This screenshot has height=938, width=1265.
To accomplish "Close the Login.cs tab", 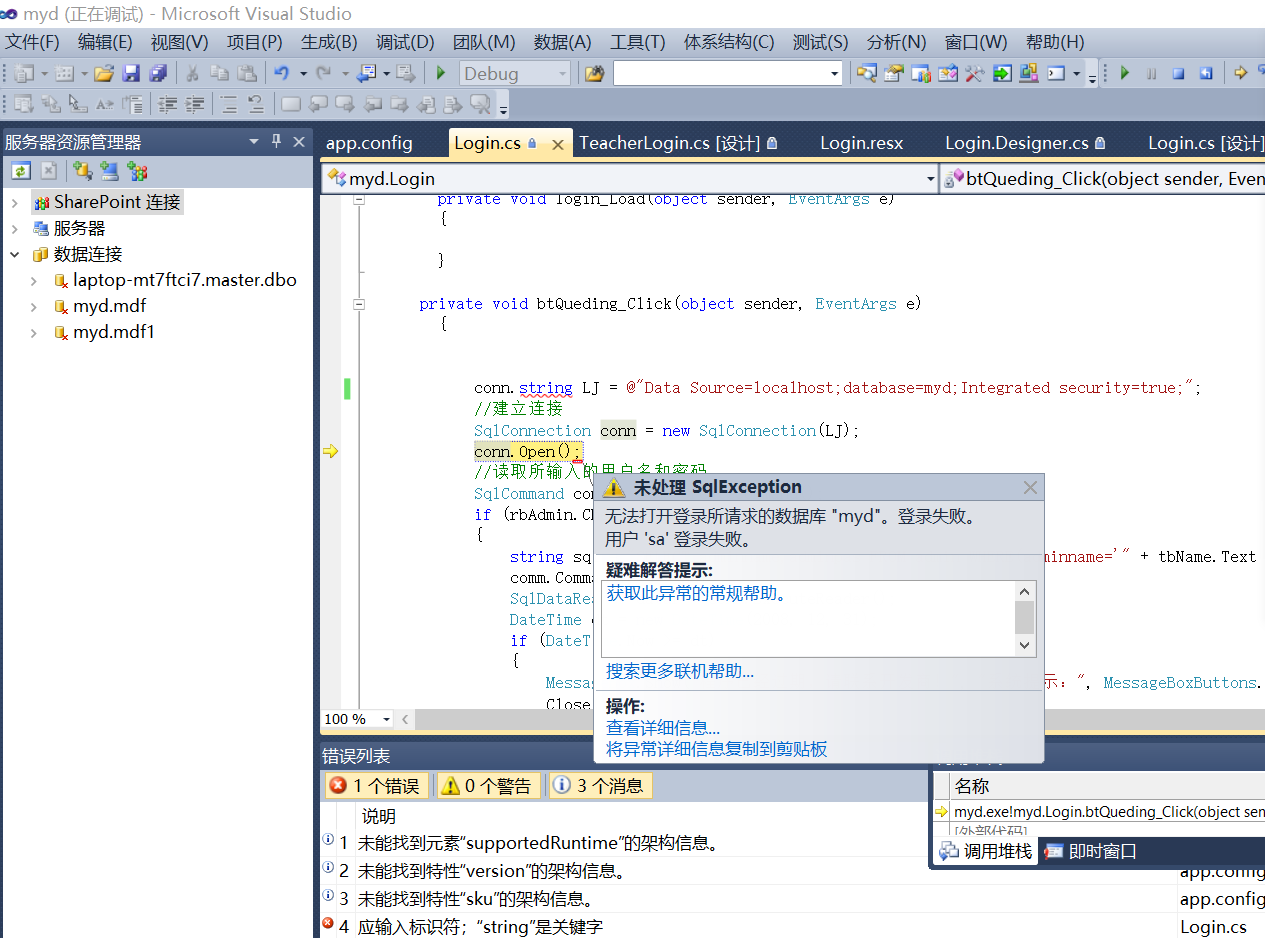I will pos(558,144).
